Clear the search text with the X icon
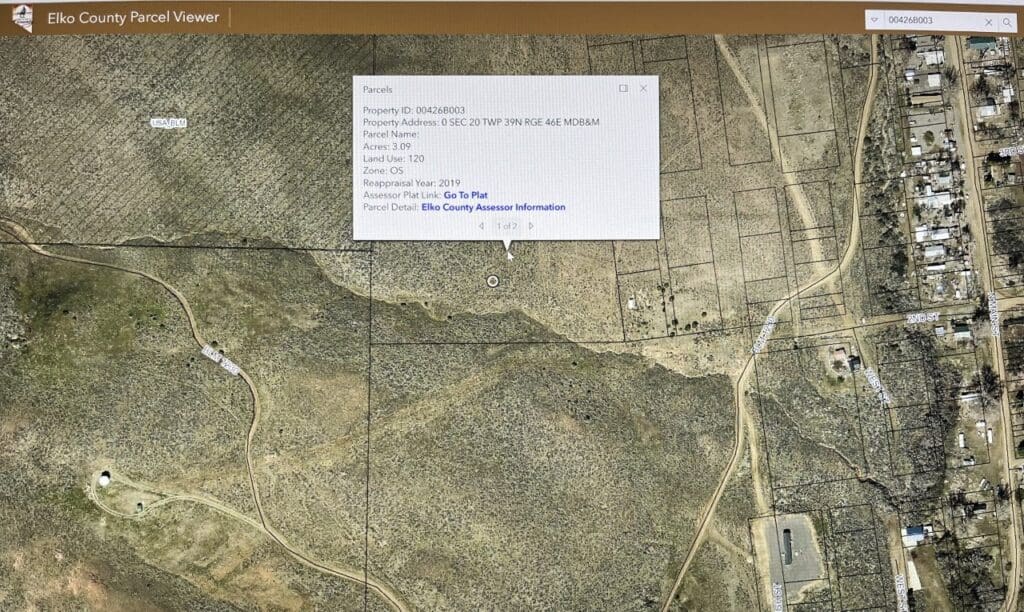Image resolution: width=1024 pixels, height=612 pixels. [x=988, y=22]
